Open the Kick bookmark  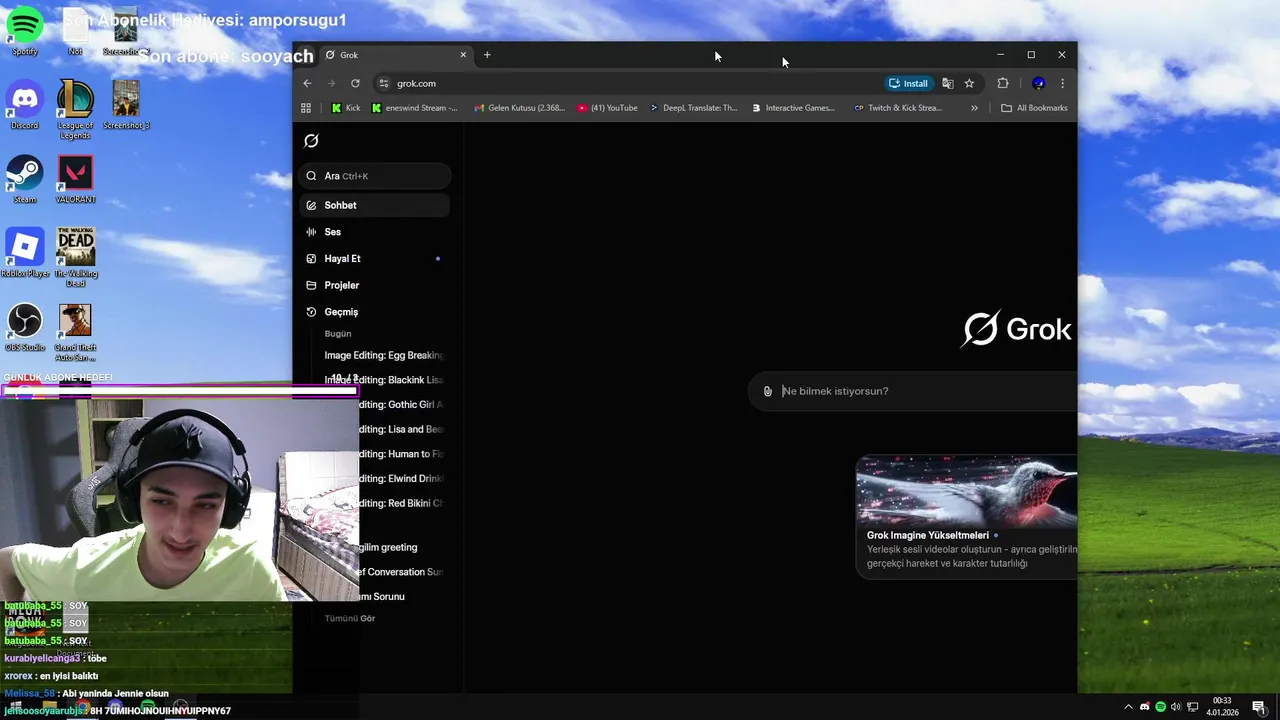346,108
